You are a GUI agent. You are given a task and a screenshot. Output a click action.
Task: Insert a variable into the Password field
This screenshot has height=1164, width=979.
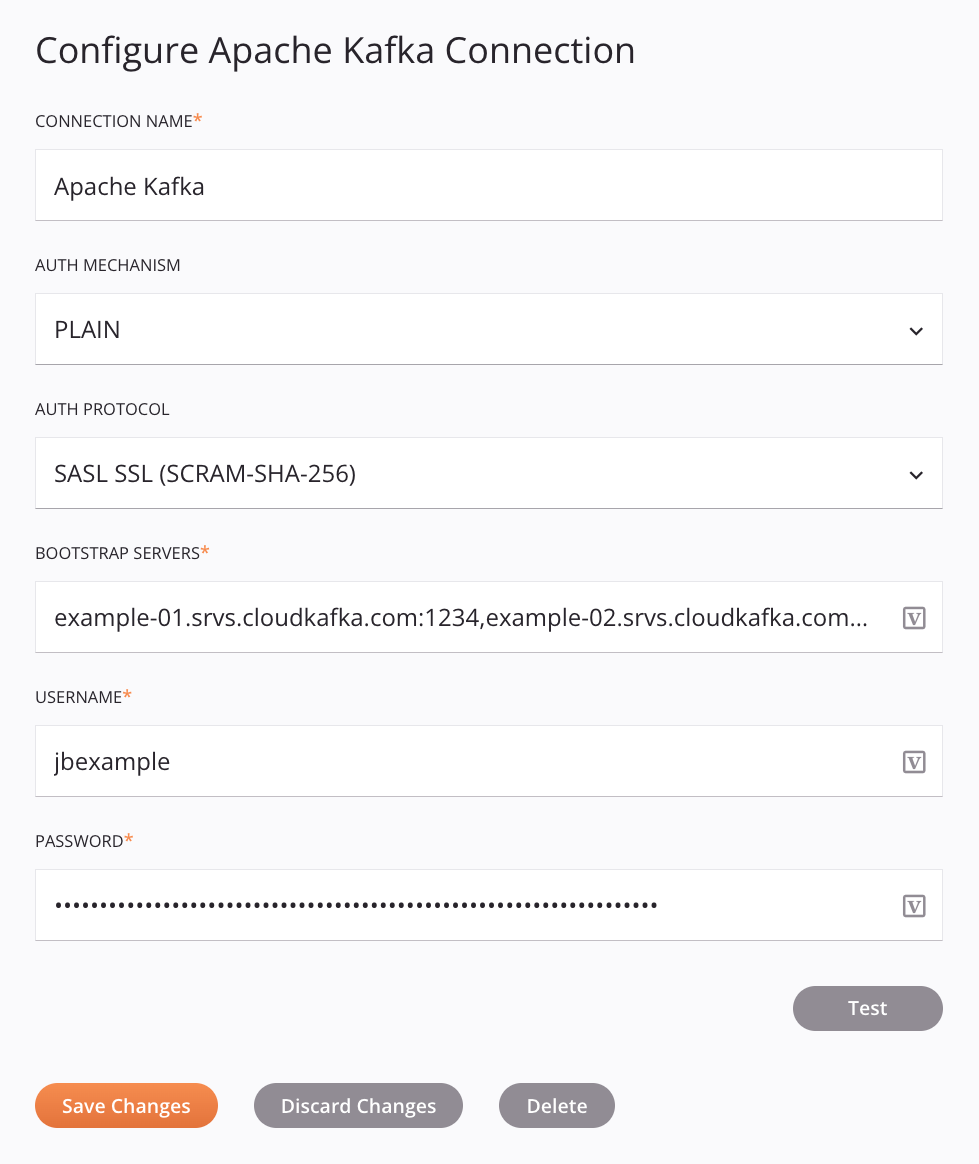click(913, 905)
